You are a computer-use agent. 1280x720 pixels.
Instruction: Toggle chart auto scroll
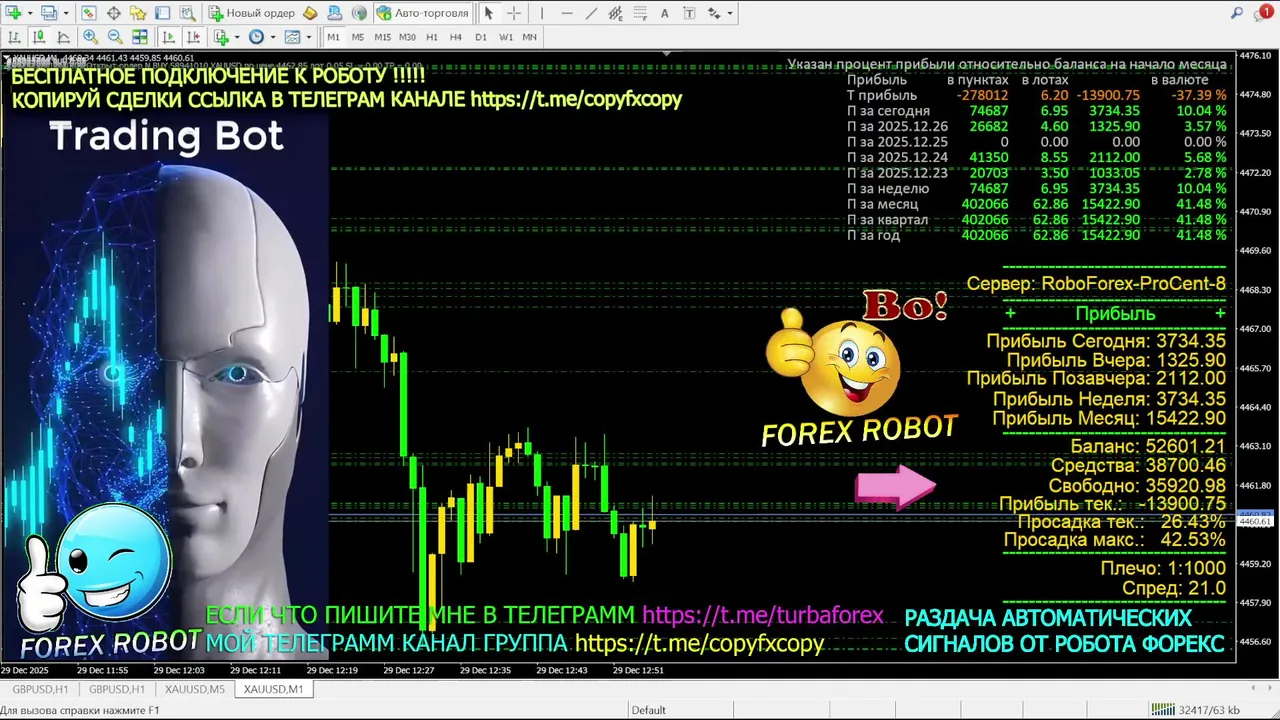[x=169, y=37]
